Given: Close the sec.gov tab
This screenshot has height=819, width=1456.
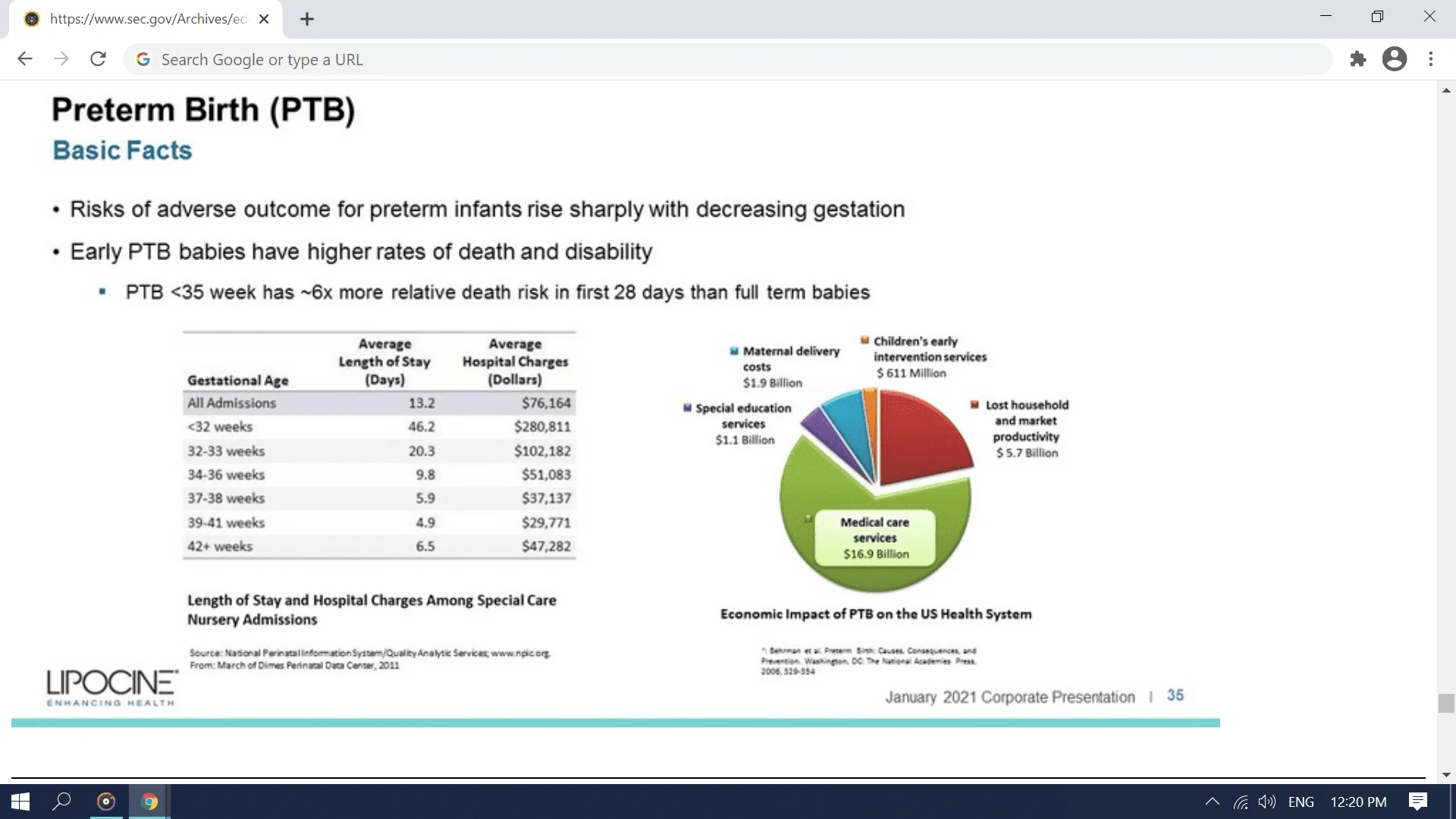Looking at the screenshot, I should pyautogui.click(x=264, y=20).
